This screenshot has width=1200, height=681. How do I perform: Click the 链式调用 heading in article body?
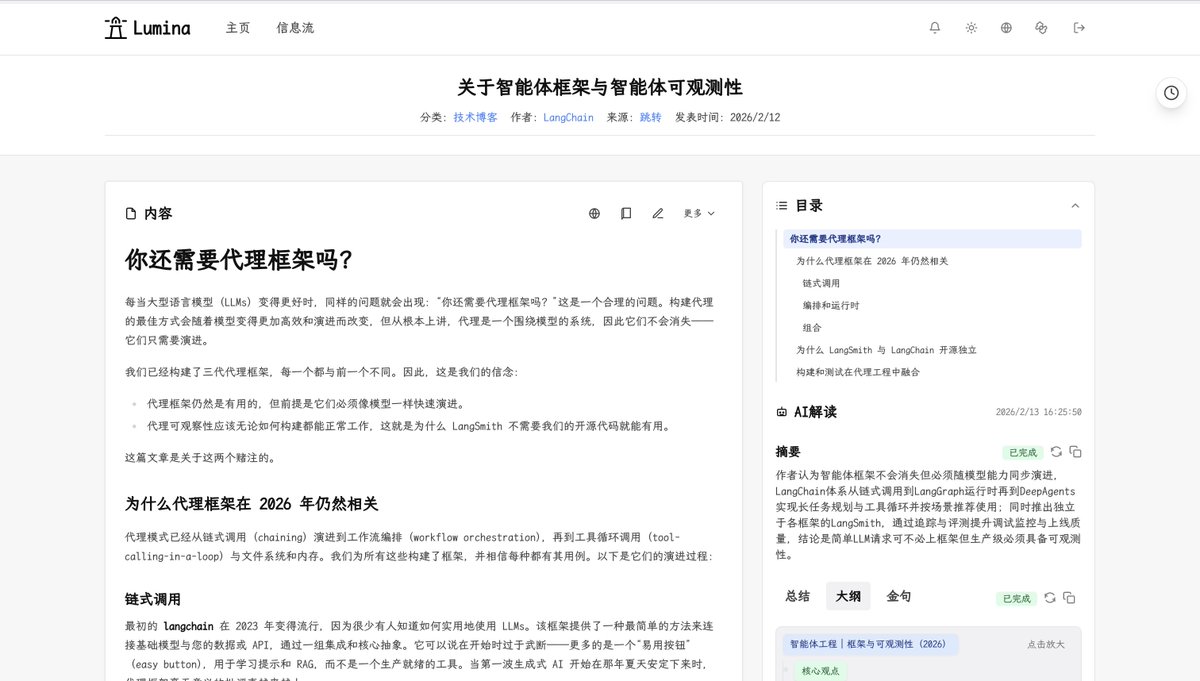(153, 599)
